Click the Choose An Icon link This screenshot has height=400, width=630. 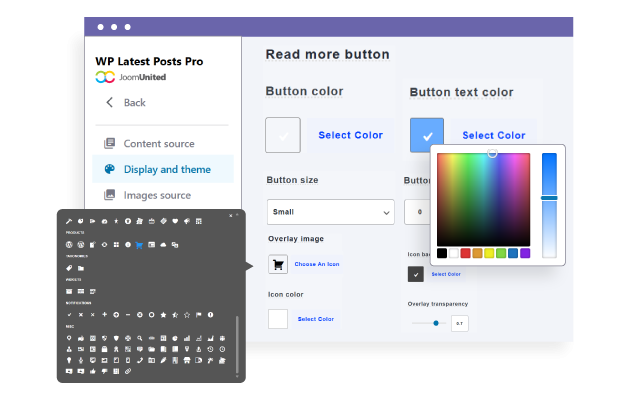[317, 264]
